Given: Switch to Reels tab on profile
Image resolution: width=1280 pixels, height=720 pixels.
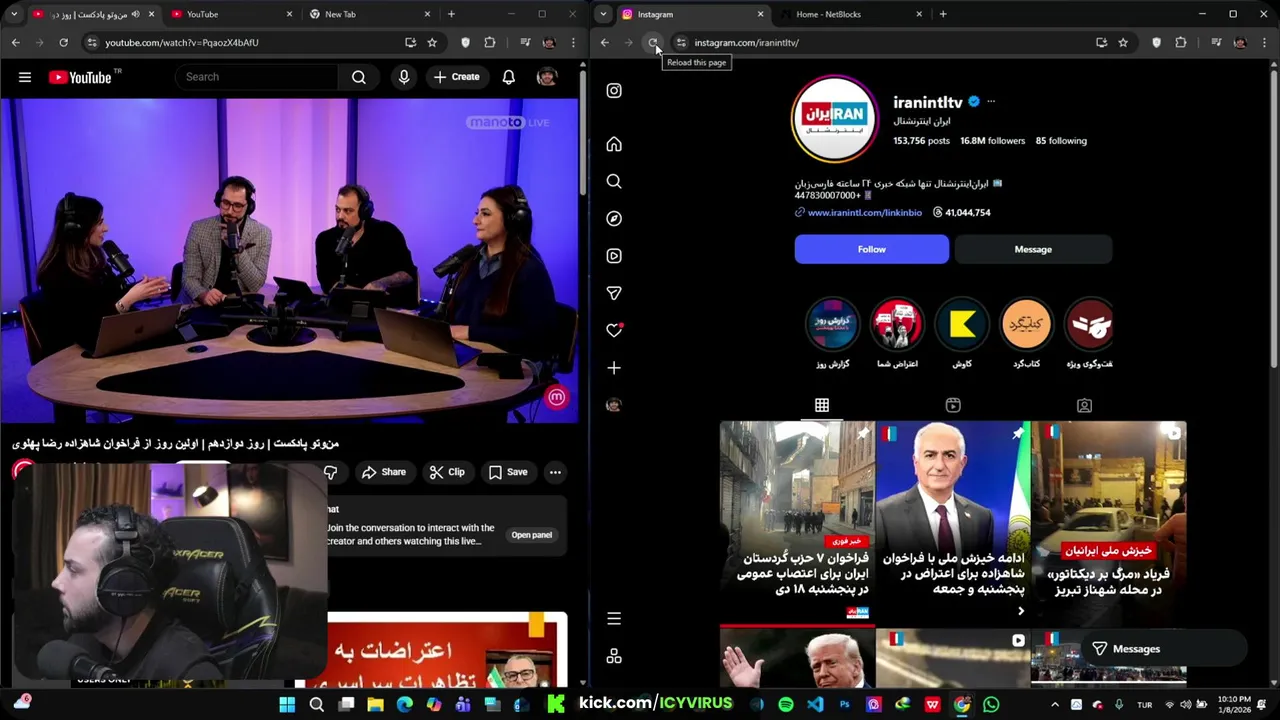Looking at the screenshot, I should (953, 405).
